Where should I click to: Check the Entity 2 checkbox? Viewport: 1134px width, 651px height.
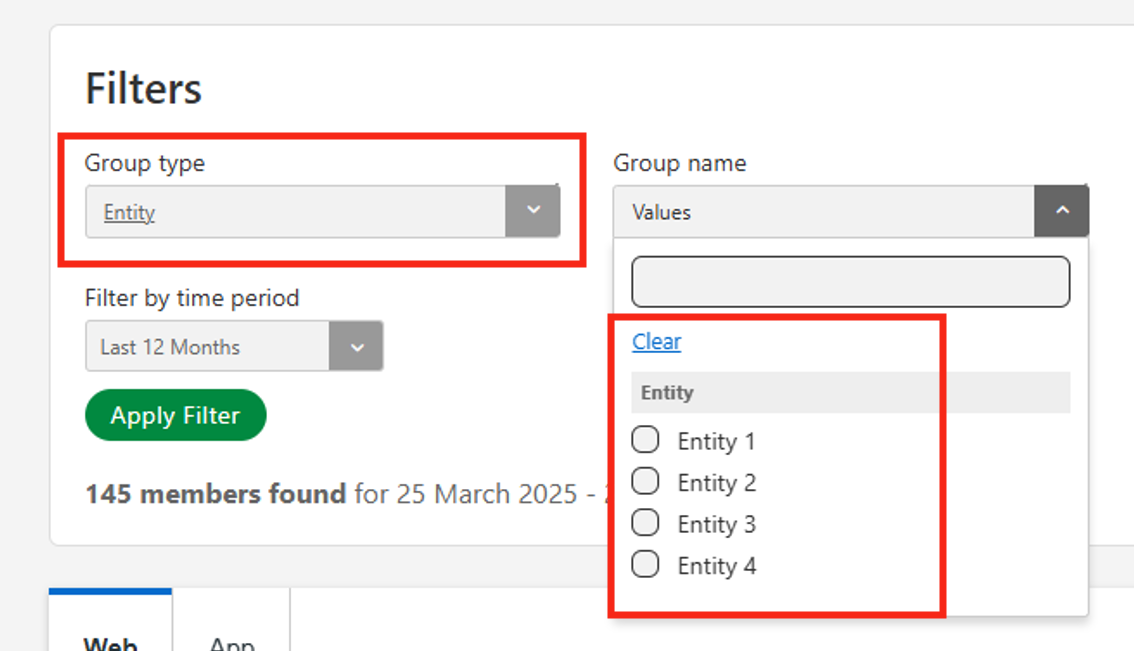pyautogui.click(x=645, y=481)
